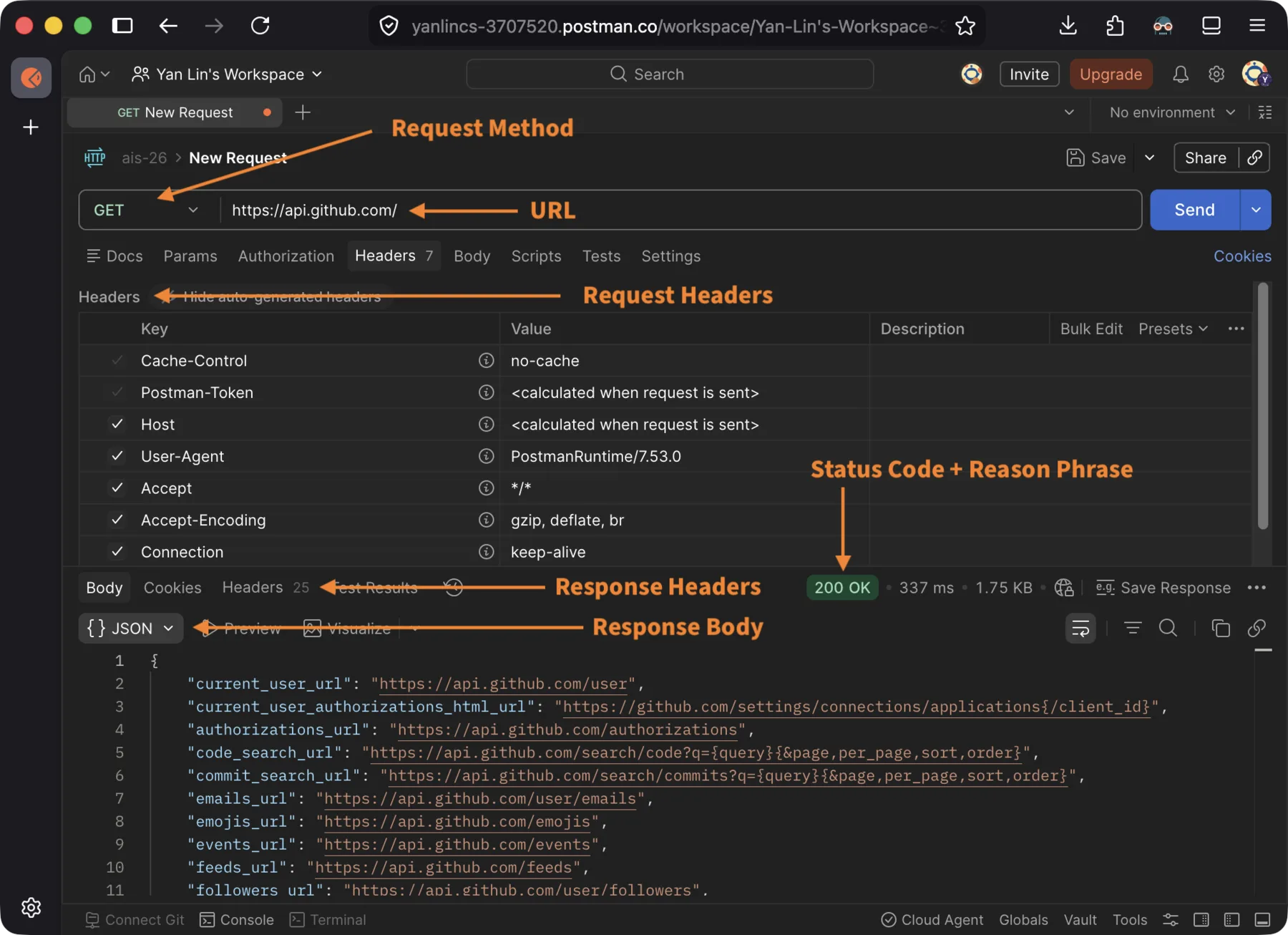1288x935 pixels.
Task: Copy response link icon
Action: tap(1257, 629)
